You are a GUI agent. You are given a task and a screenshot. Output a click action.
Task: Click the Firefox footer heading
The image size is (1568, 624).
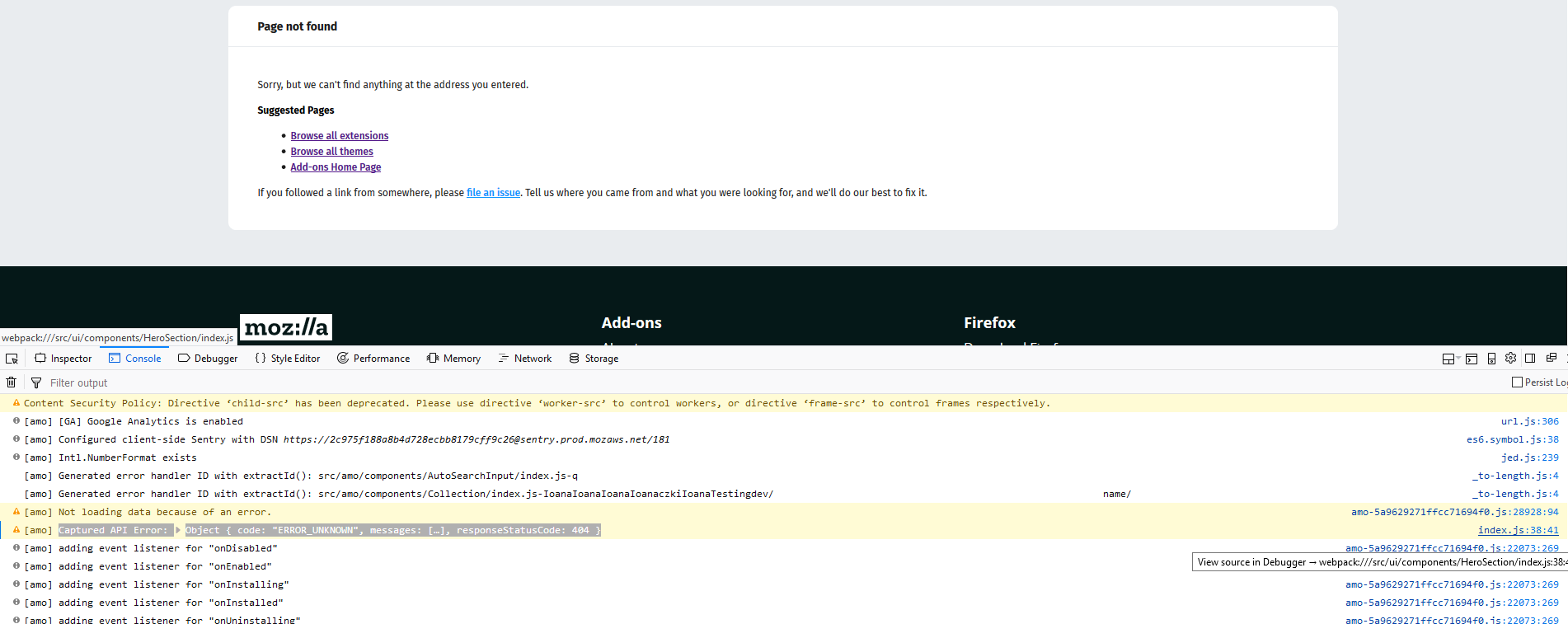pyautogui.click(x=990, y=323)
